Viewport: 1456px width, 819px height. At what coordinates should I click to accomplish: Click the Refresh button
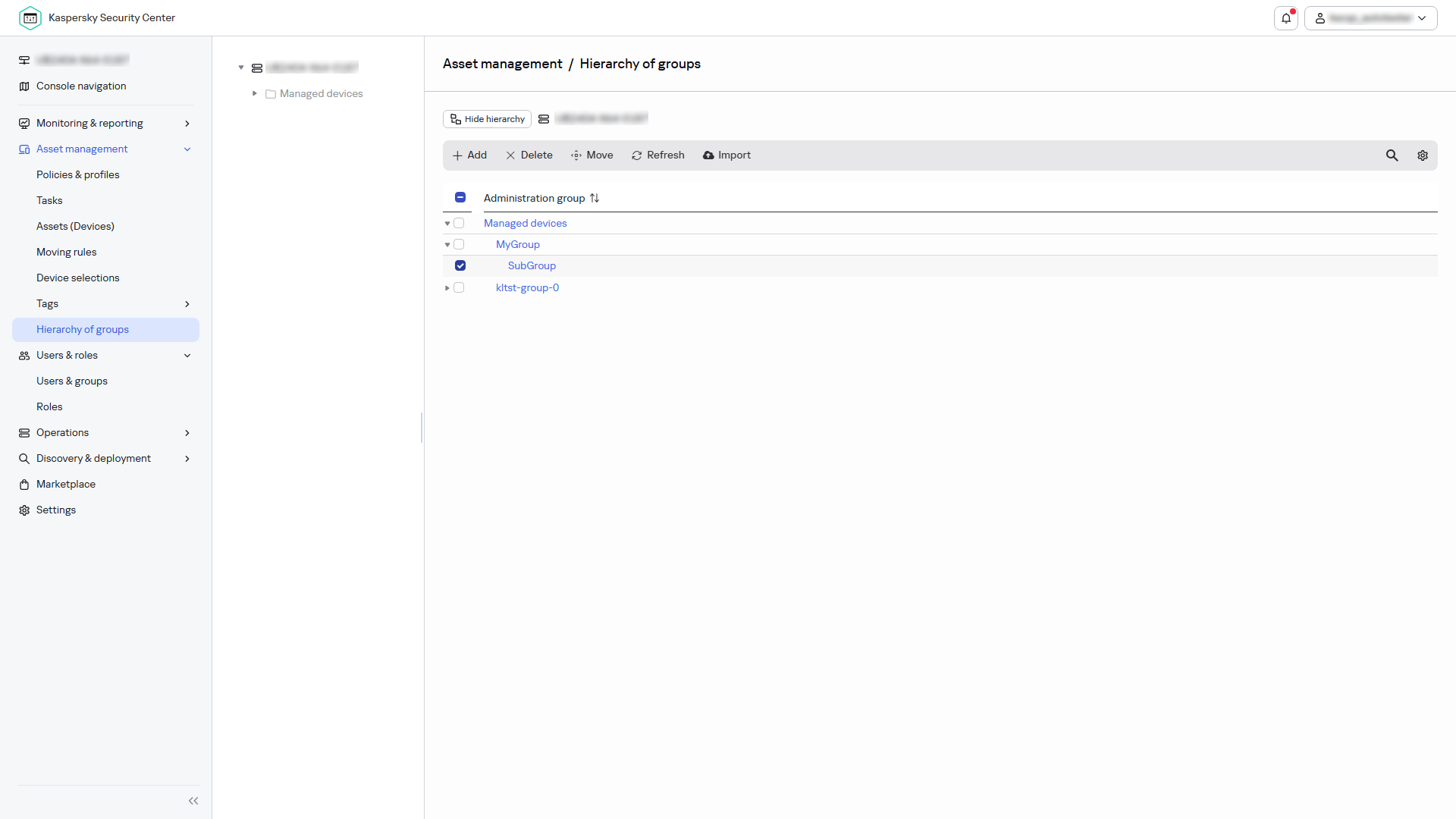click(x=658, y=155)
